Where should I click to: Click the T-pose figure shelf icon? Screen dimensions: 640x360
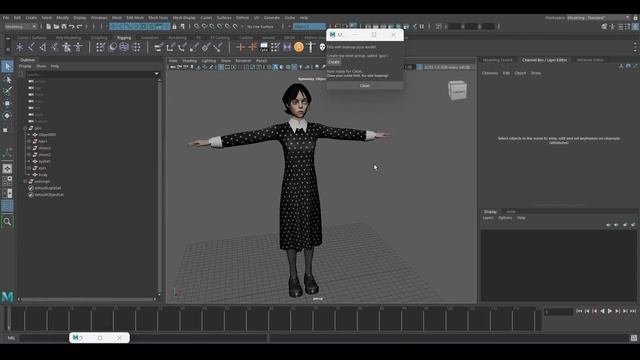[x=311, y=47]
